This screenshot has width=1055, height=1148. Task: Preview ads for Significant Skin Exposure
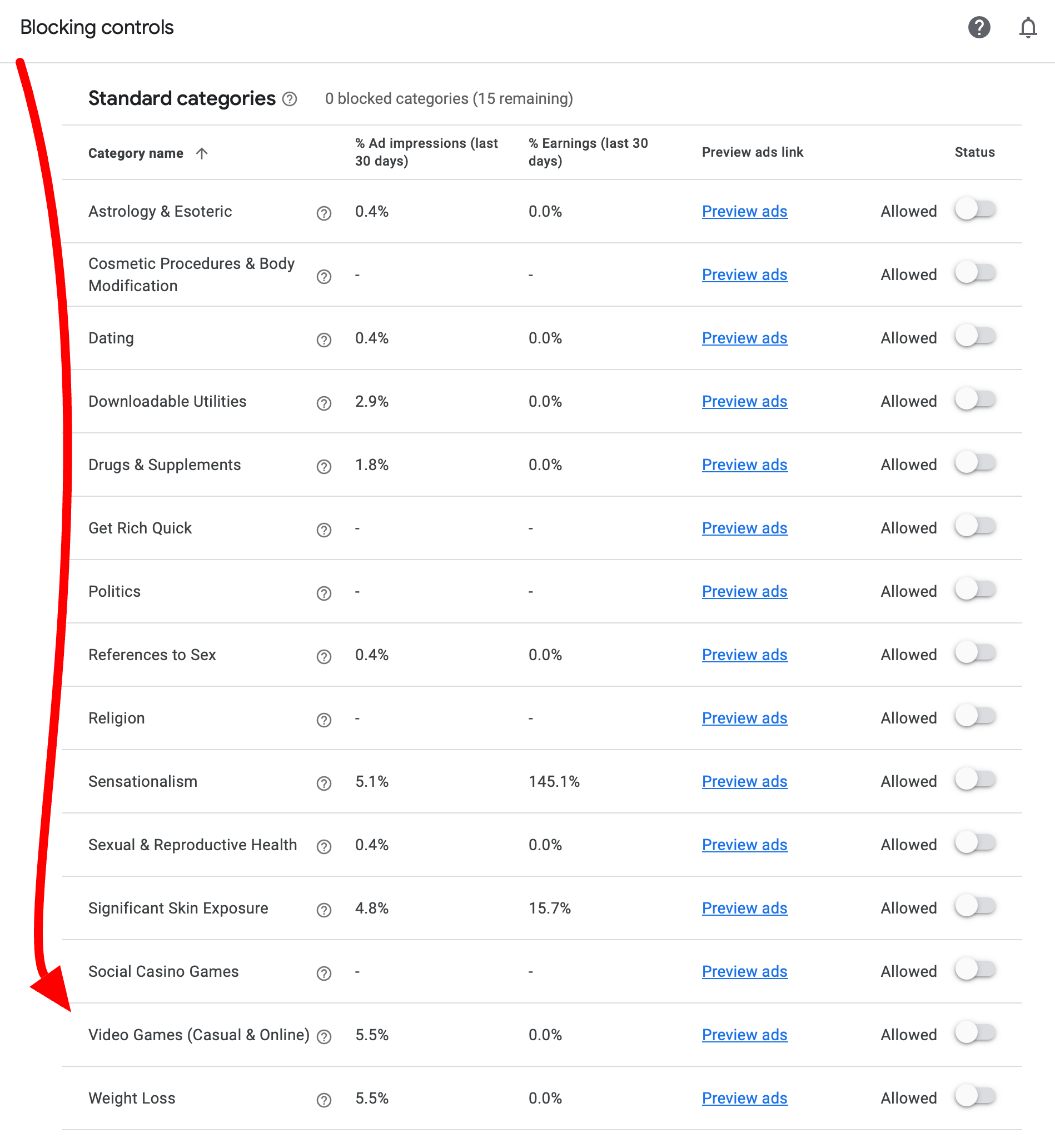pyautogui.click(x=744, y=908)
